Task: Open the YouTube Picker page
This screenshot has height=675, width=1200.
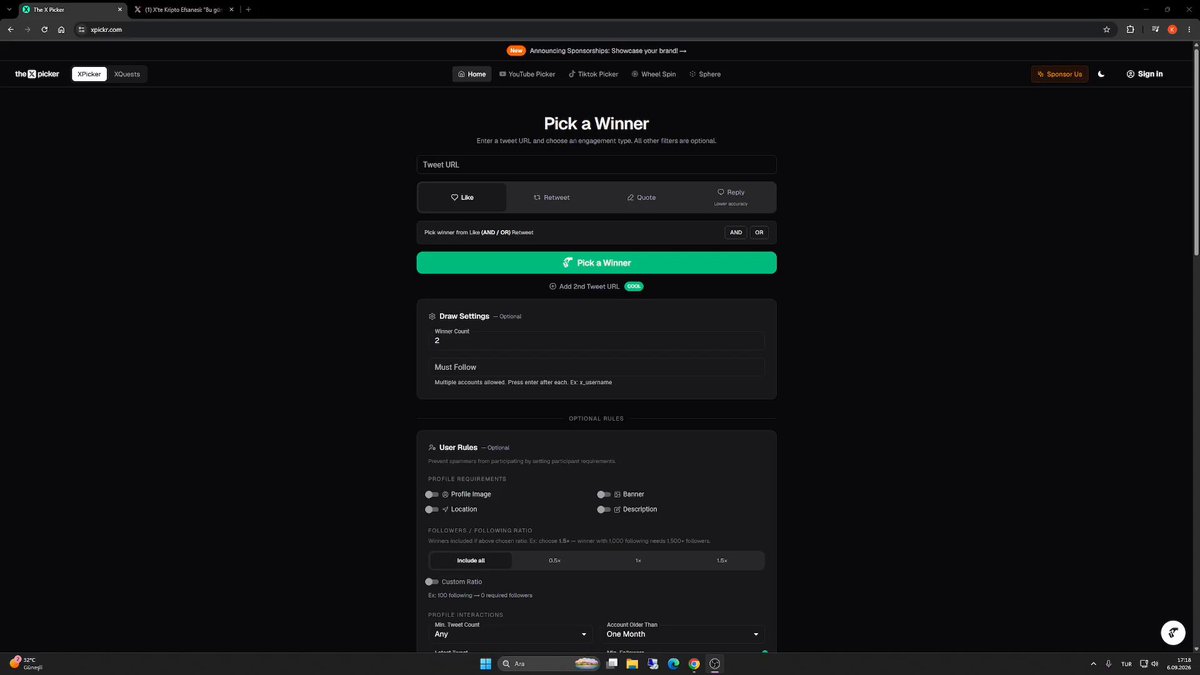Action: click(x=527, y=74)
